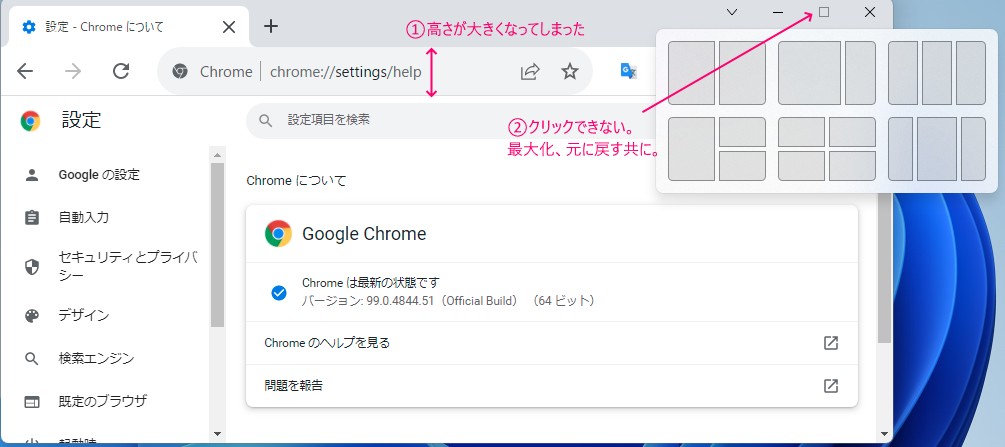Open セキュリティとプライバシー settings
The image size is (1005, 447).
[127, 266]
